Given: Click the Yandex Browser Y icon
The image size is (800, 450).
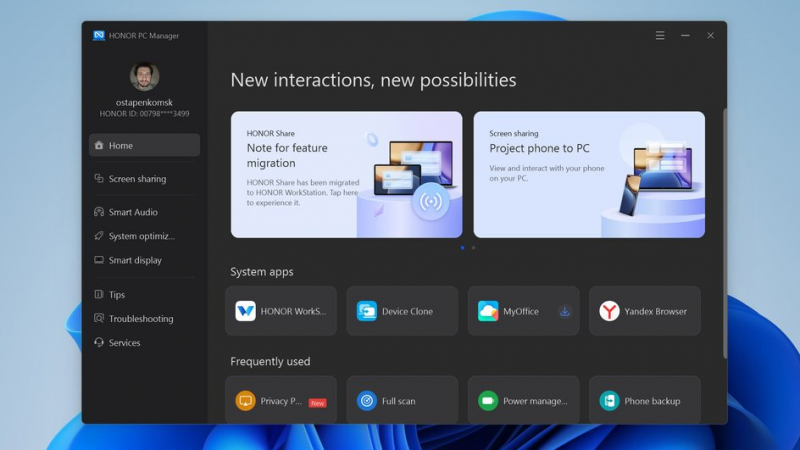Looking at the screenshot, I should (x=609, y=311).
